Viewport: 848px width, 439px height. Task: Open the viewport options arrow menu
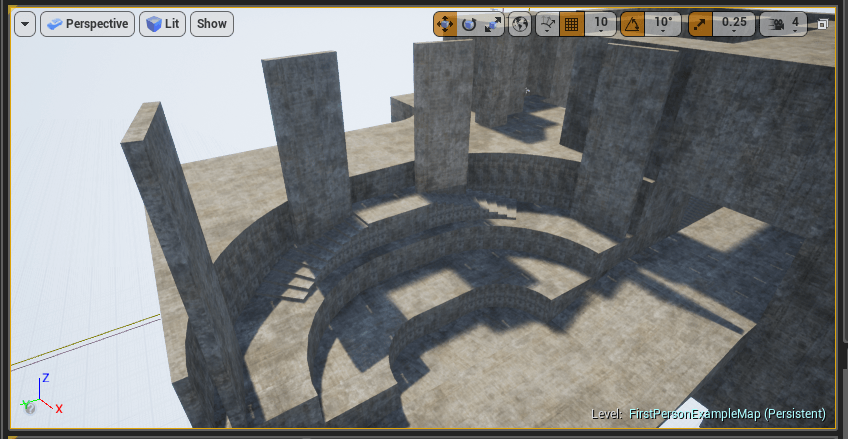point(25,23)
